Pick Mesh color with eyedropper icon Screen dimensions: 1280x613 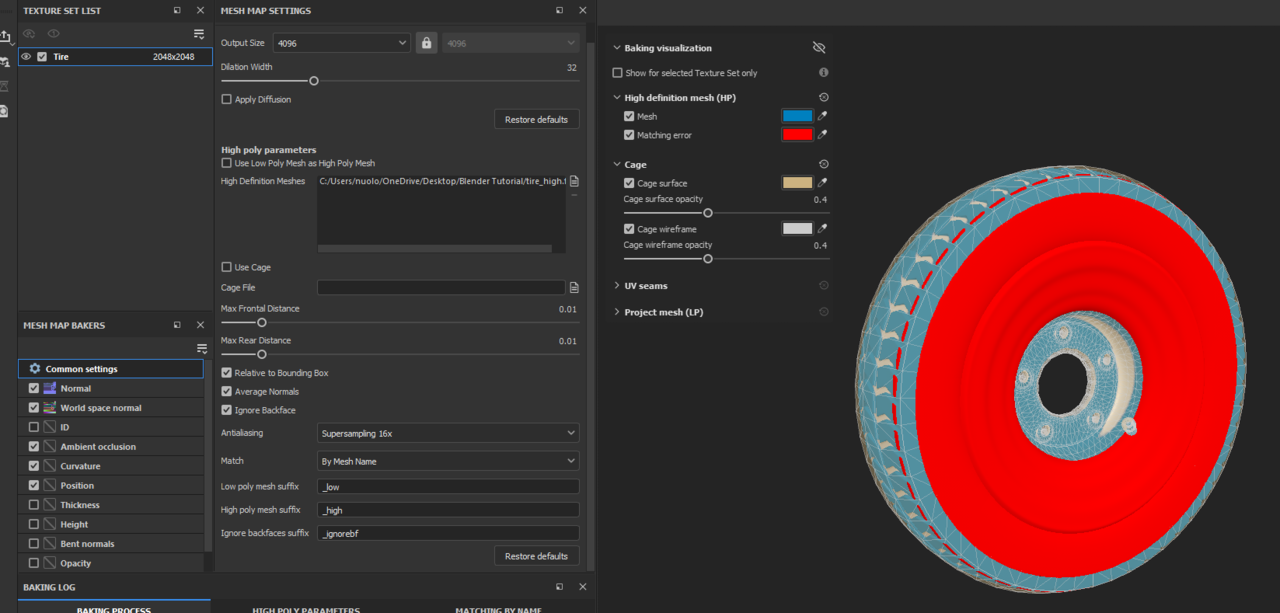823,116
